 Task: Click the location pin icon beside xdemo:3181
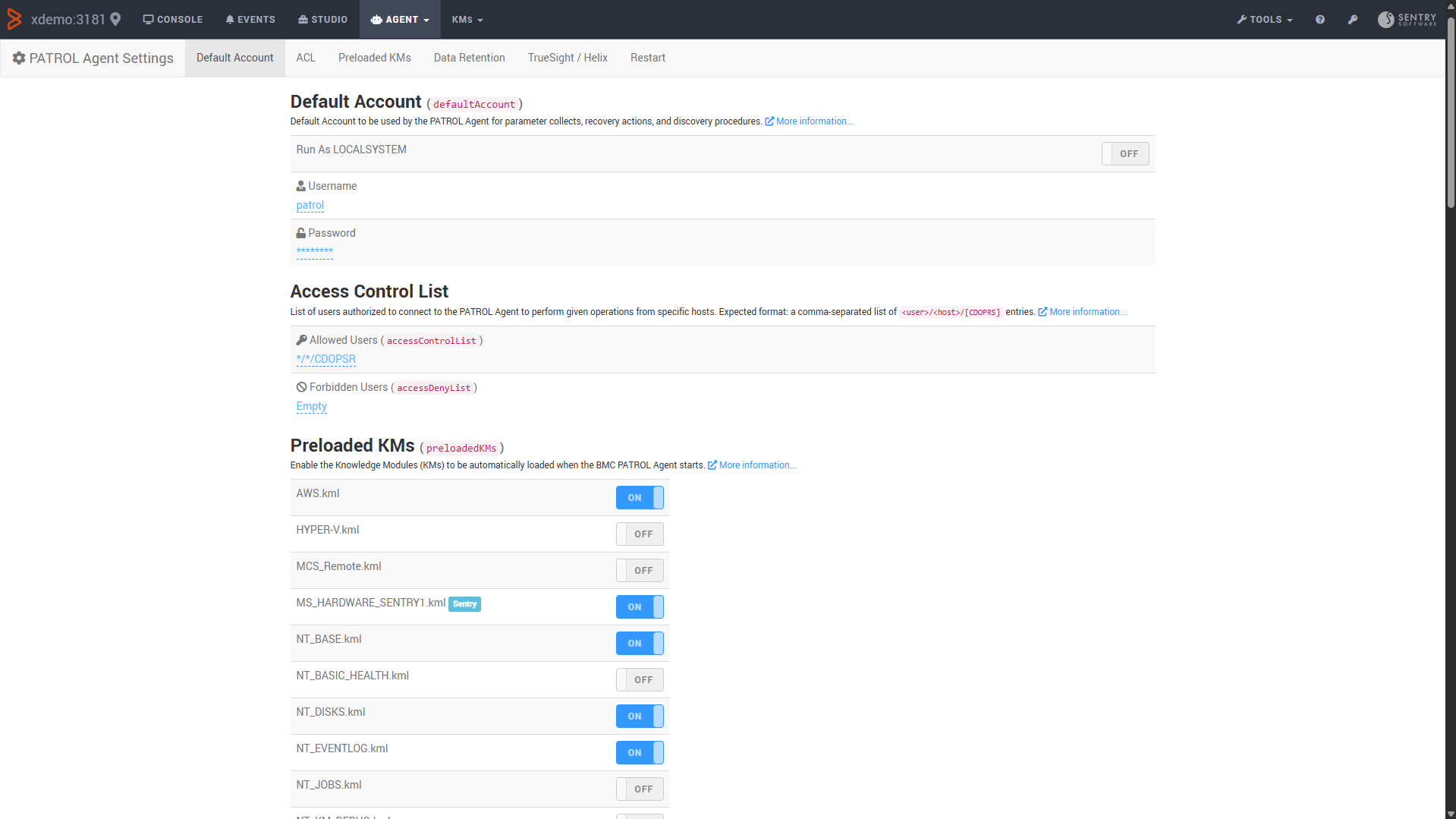115,20
